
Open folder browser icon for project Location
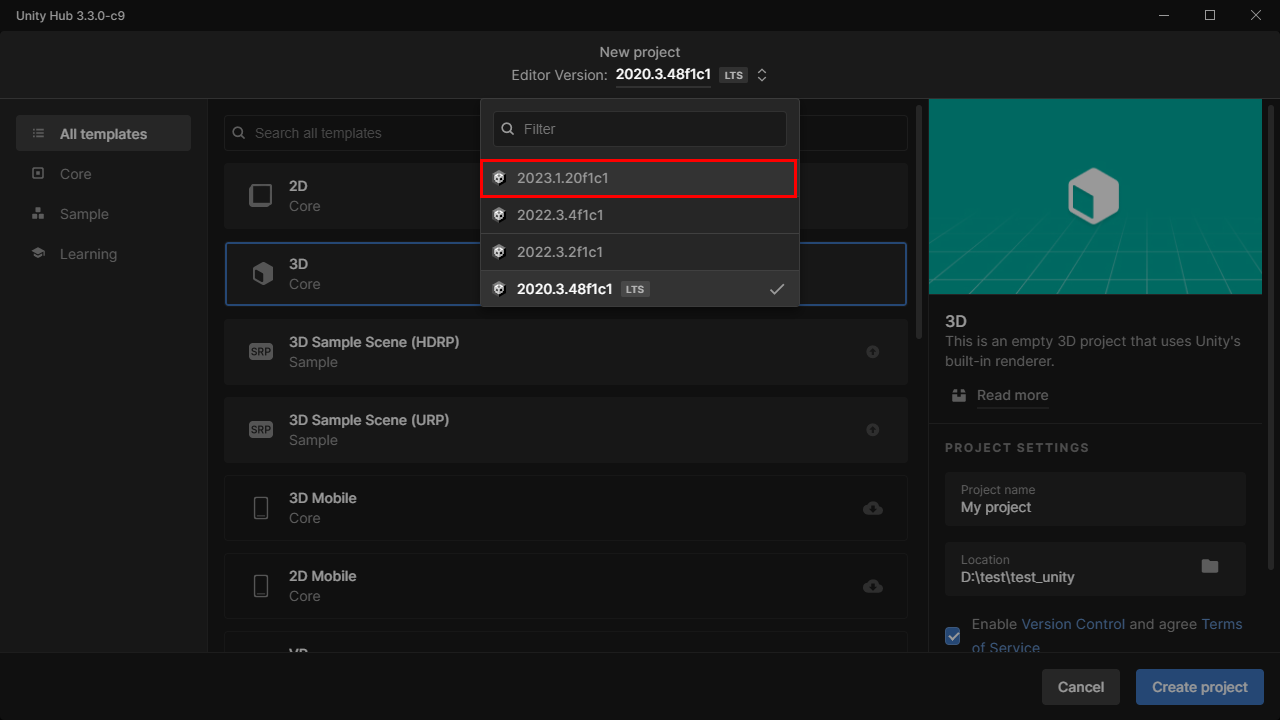[1210, 565]
